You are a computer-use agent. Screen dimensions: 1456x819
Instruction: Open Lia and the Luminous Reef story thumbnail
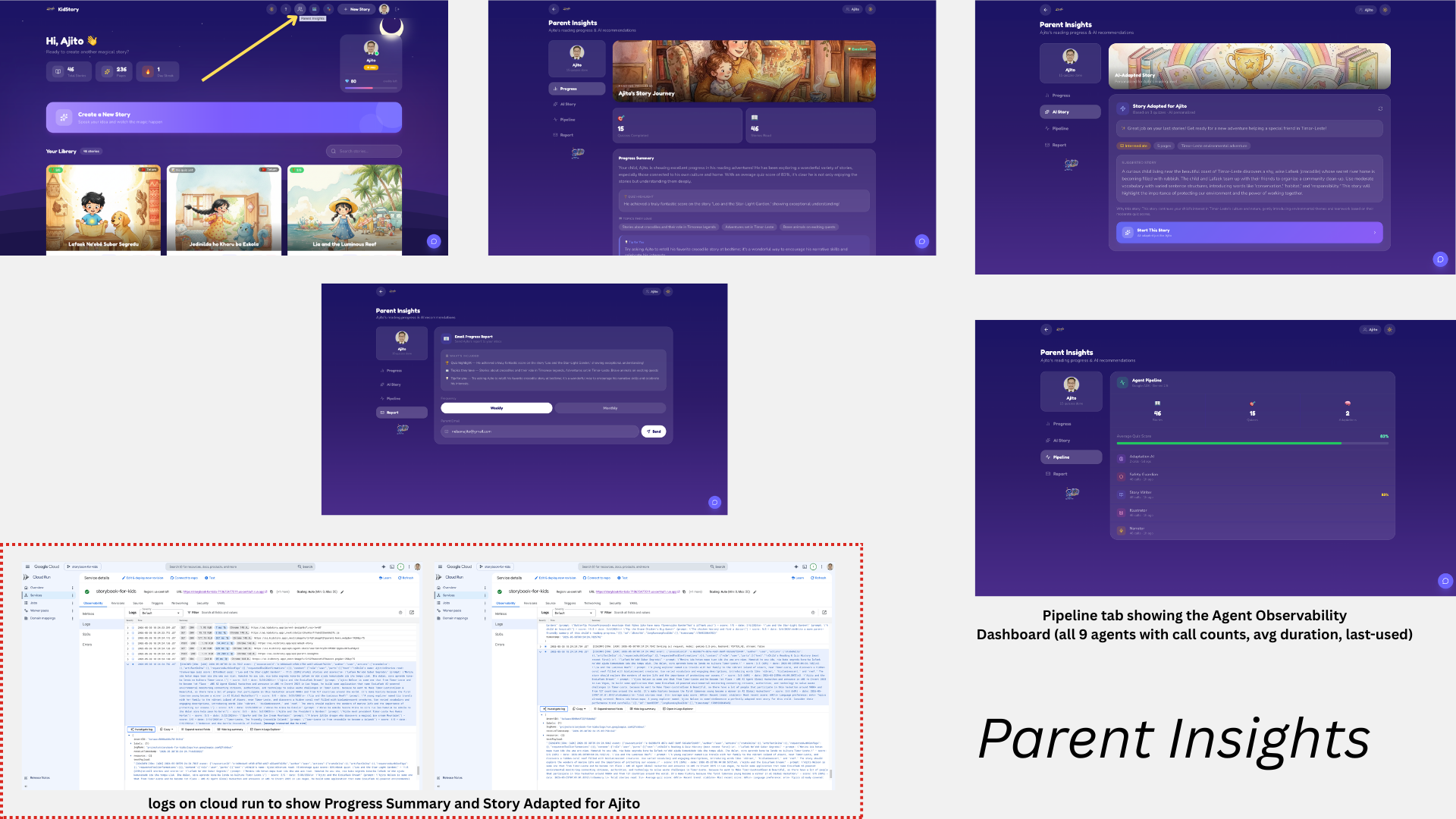[344, 209]
